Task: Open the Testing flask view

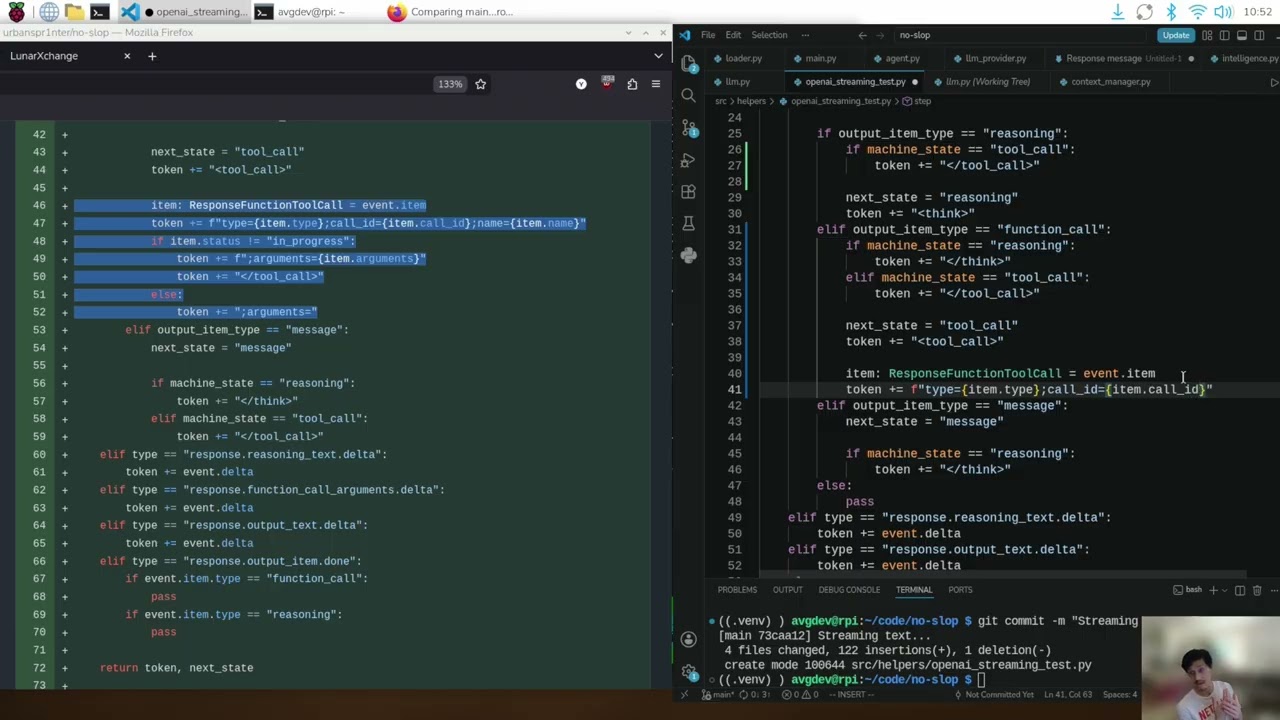Action: coord(688,224)
